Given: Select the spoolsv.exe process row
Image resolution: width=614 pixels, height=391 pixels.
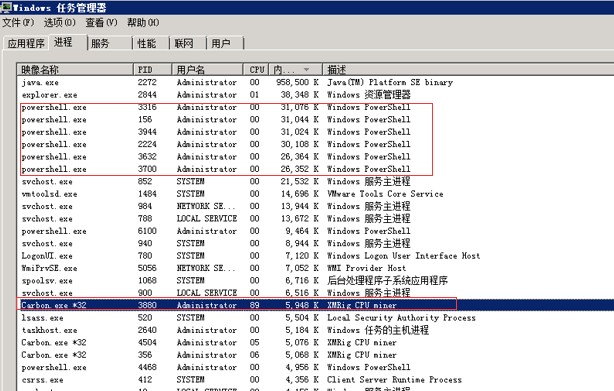Looking at the screenshot, I should pos(315,281).
